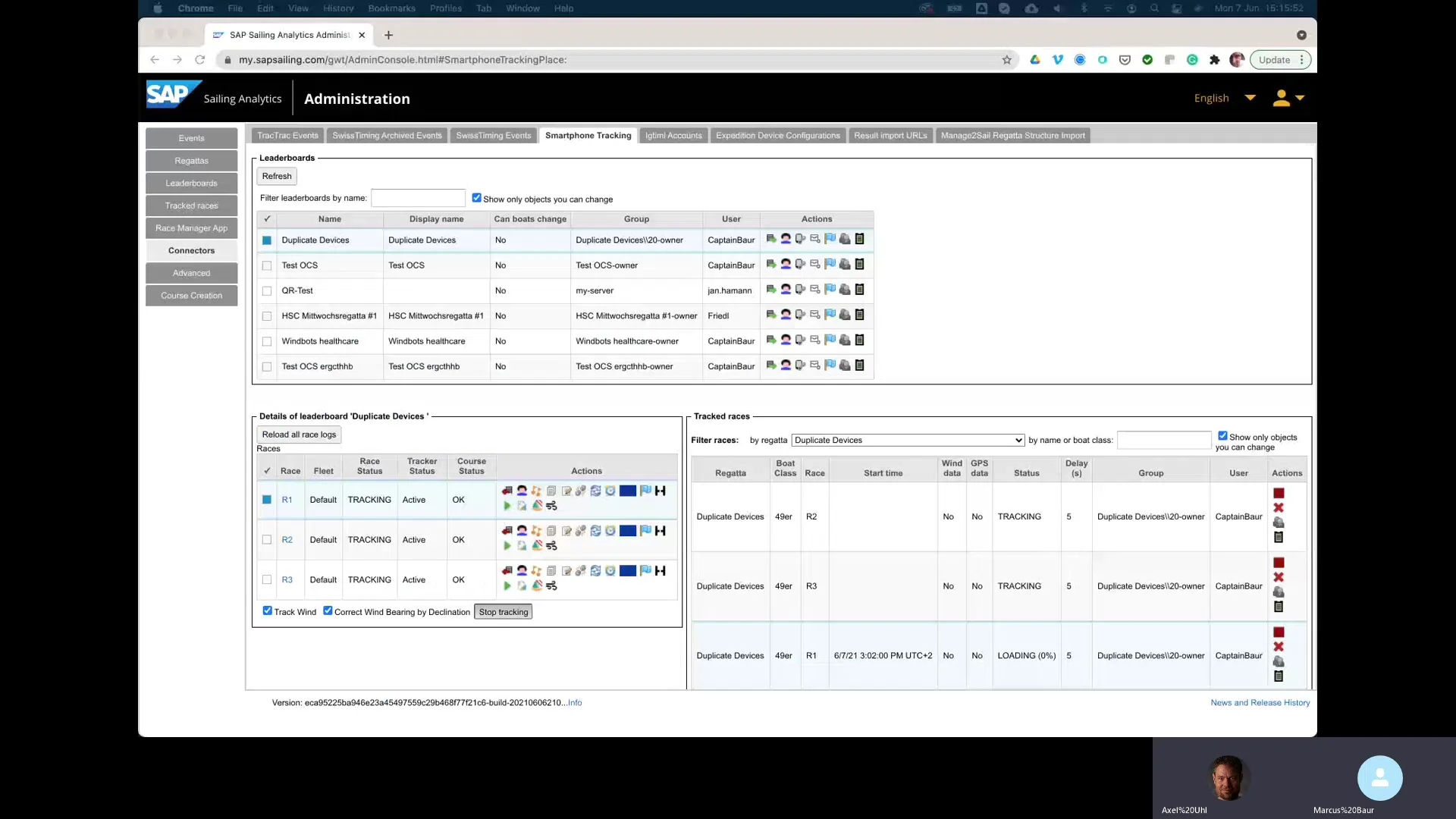The image size is (1456, 819).
Task: Open the Leaderboards sidebar section
Action: tap(191, 184)
